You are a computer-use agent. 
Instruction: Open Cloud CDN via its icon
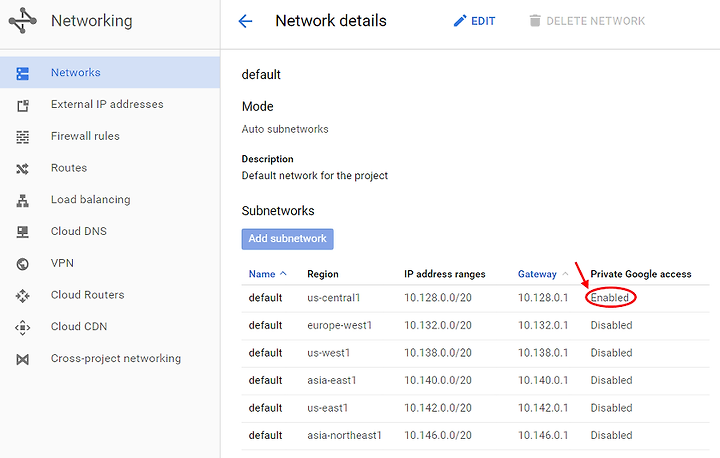(x=22, y=327)
